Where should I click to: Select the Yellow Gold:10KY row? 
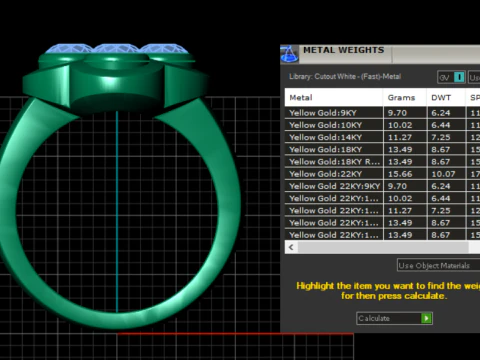pyautogui.click(x=382, y=125)
